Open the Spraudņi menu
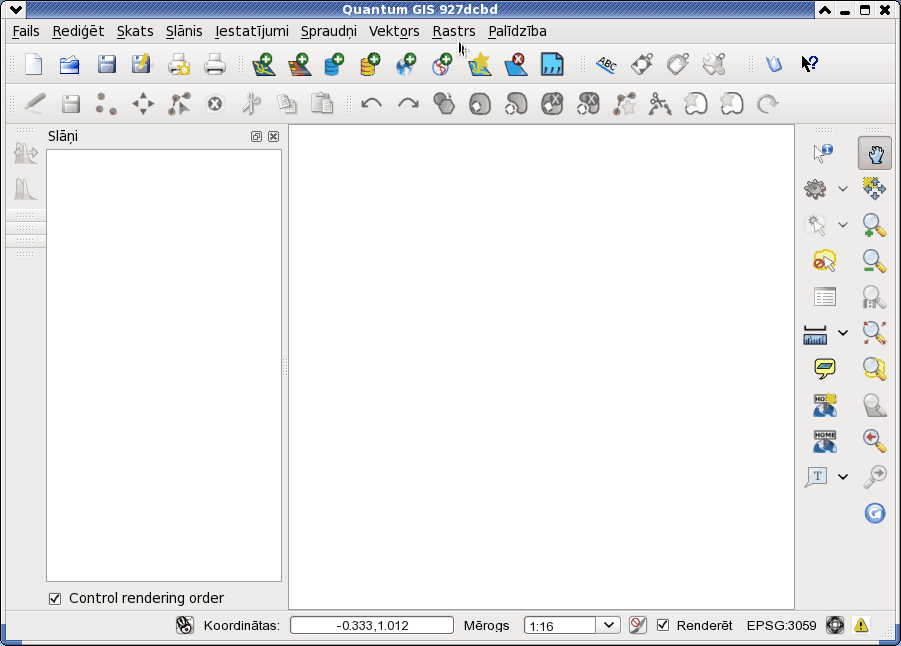This screenshot has width=901, height=646. (329, 31)
